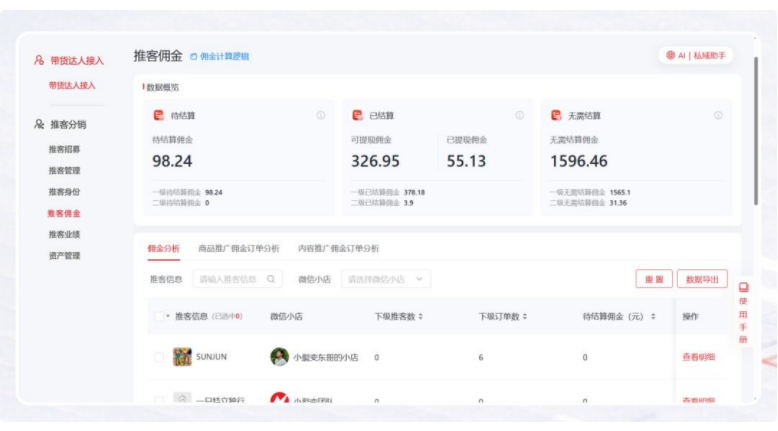Focus the 请输入推客信息 search field

click(x=238, y=279)
